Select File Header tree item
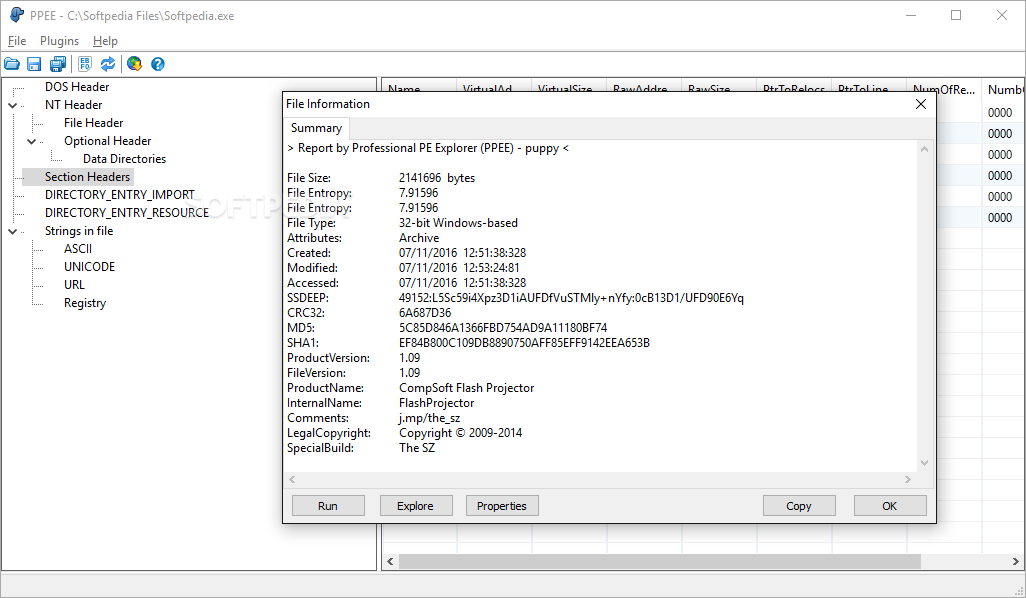The height and width of the screenshot is (598, 1026). pos(94,123)
